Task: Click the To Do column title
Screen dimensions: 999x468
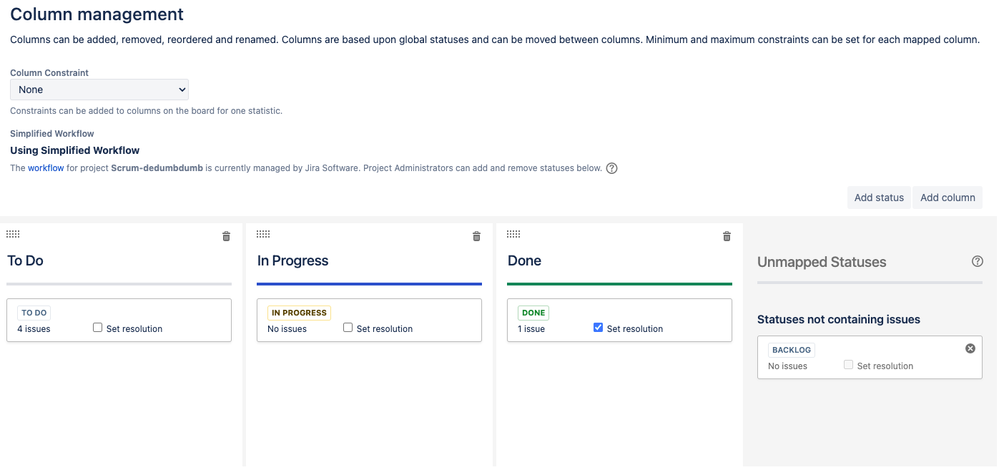Action: [25, 260]
